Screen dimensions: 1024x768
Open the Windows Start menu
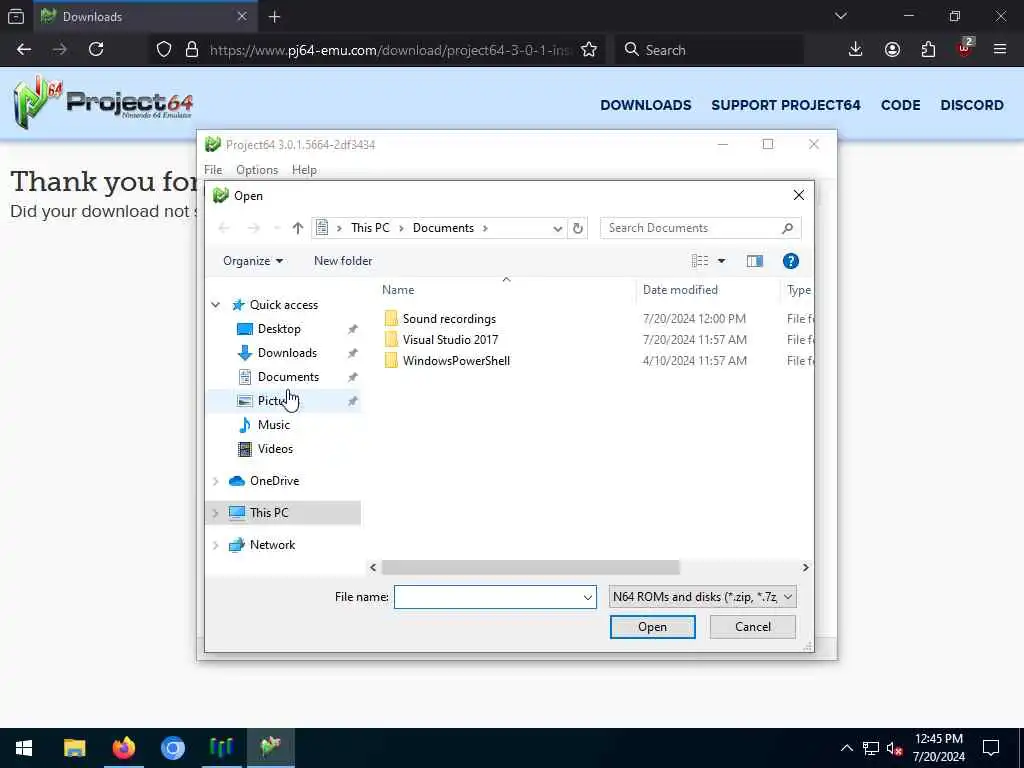[x=24, y=748]
